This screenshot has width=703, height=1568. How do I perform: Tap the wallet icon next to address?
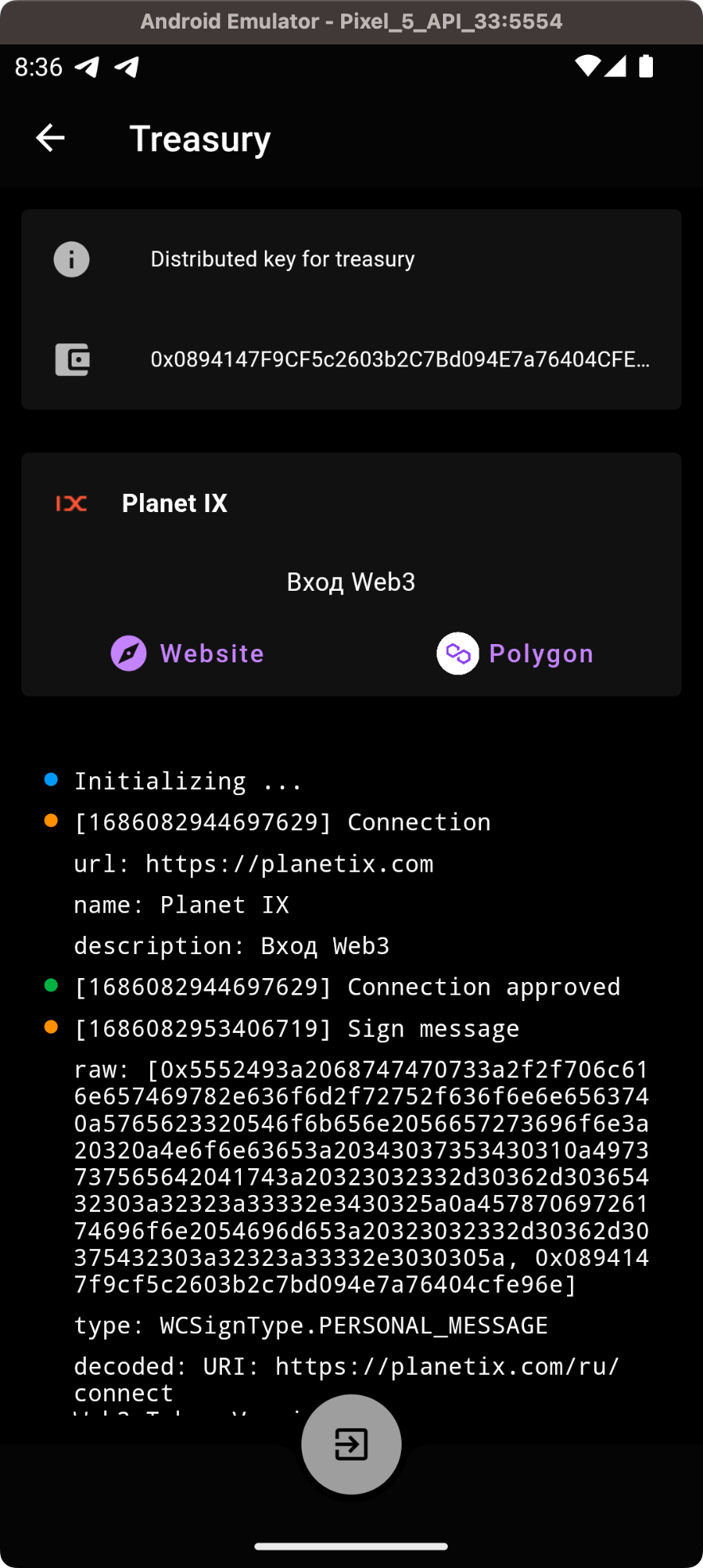point(72,359)
